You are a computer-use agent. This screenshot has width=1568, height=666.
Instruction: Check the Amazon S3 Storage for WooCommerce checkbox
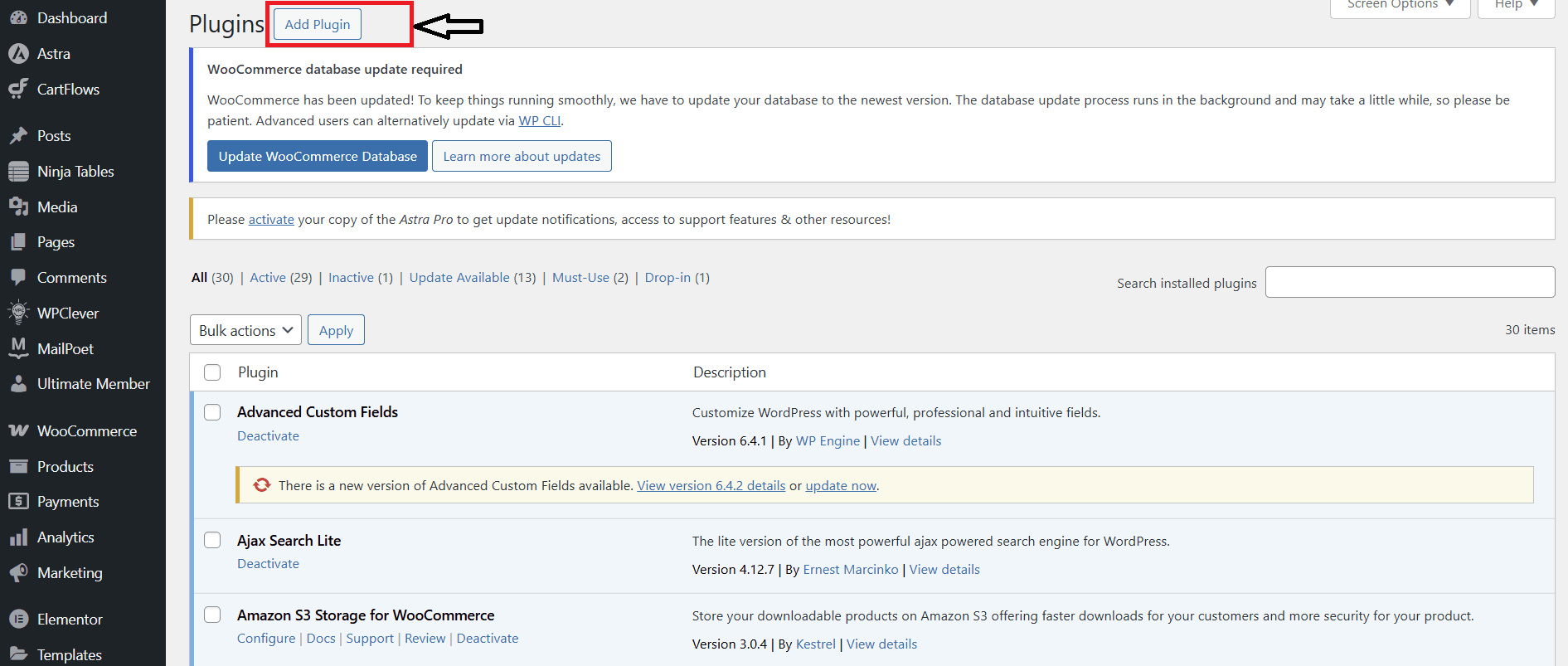coord(212,615)
